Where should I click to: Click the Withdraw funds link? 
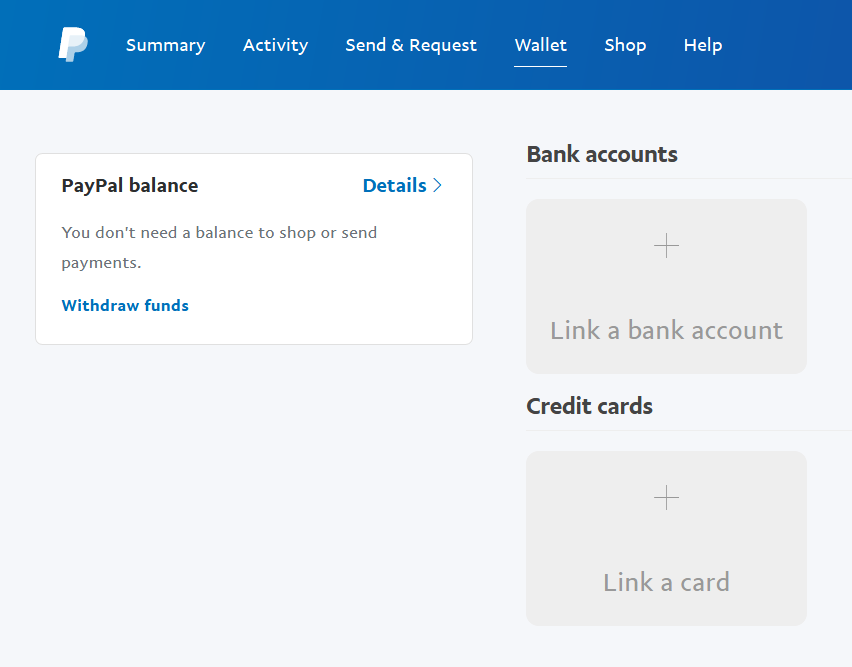pos(125,306)
